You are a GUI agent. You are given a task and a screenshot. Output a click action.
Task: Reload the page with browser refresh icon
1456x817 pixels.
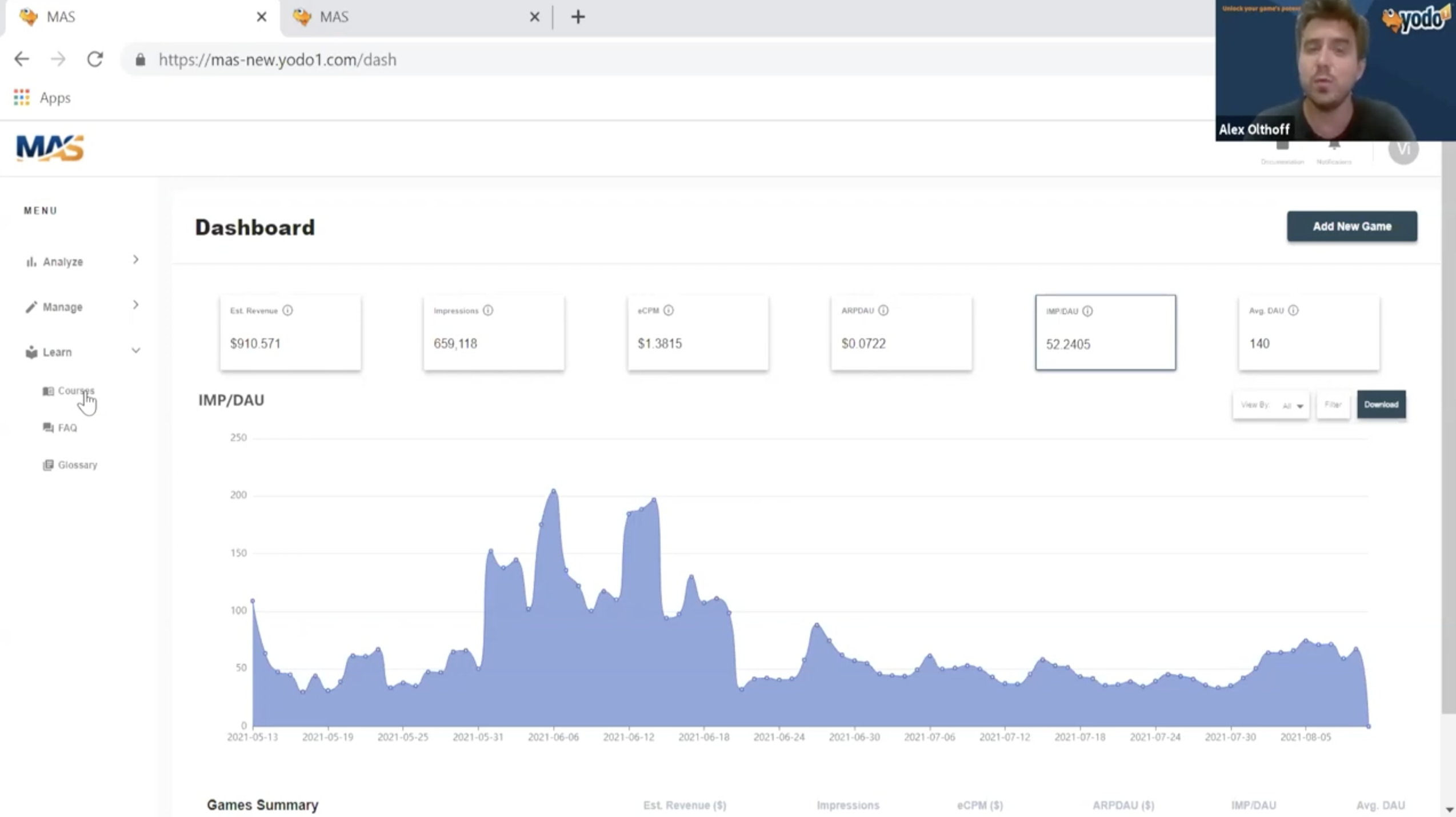click(95, 59)
